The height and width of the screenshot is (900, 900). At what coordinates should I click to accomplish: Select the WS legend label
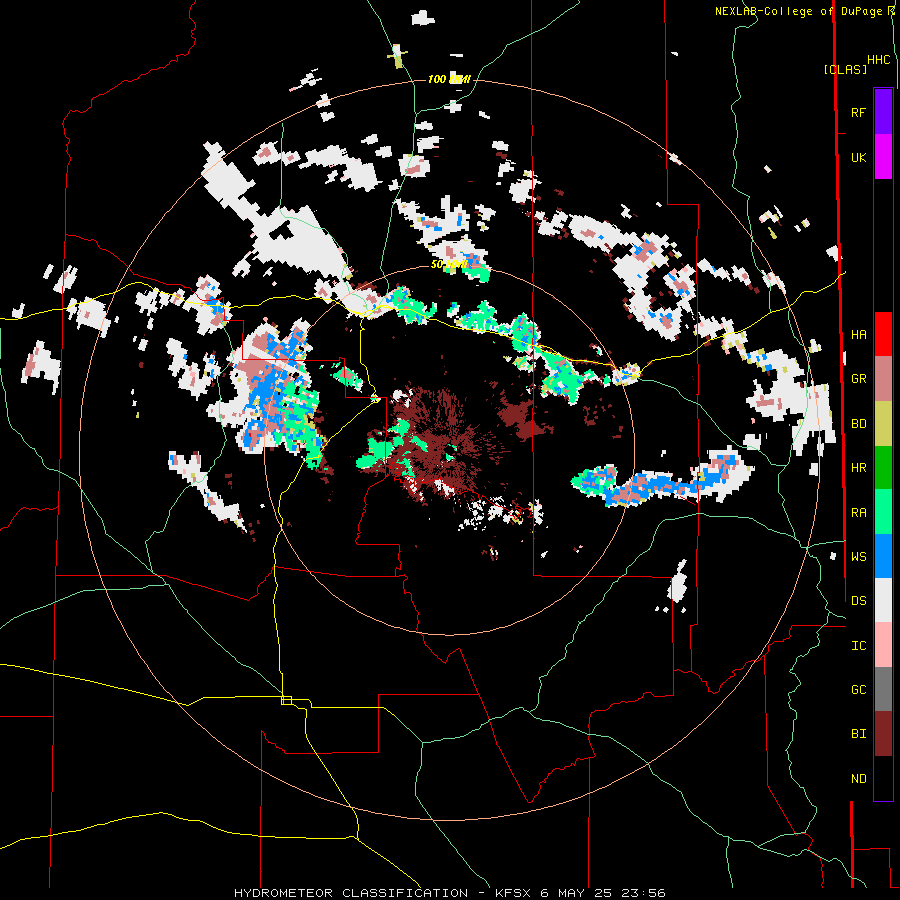pyautogui.click(x=858, y=557)
